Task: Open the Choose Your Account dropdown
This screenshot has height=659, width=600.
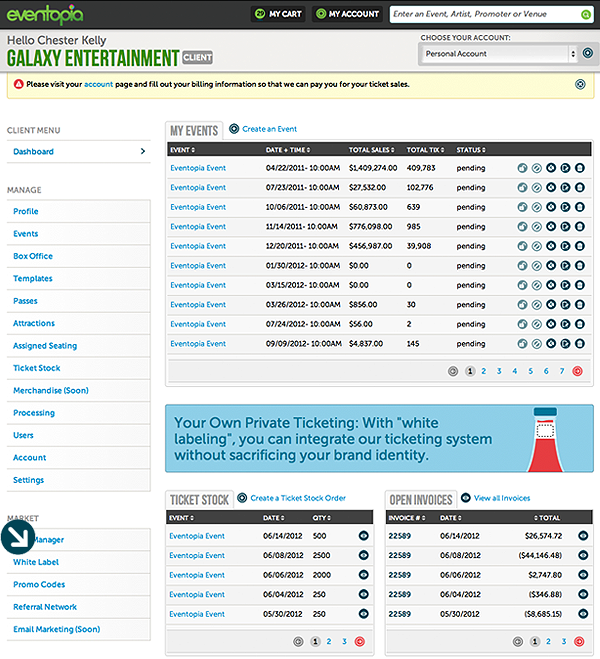Action: tap(500, 54)
